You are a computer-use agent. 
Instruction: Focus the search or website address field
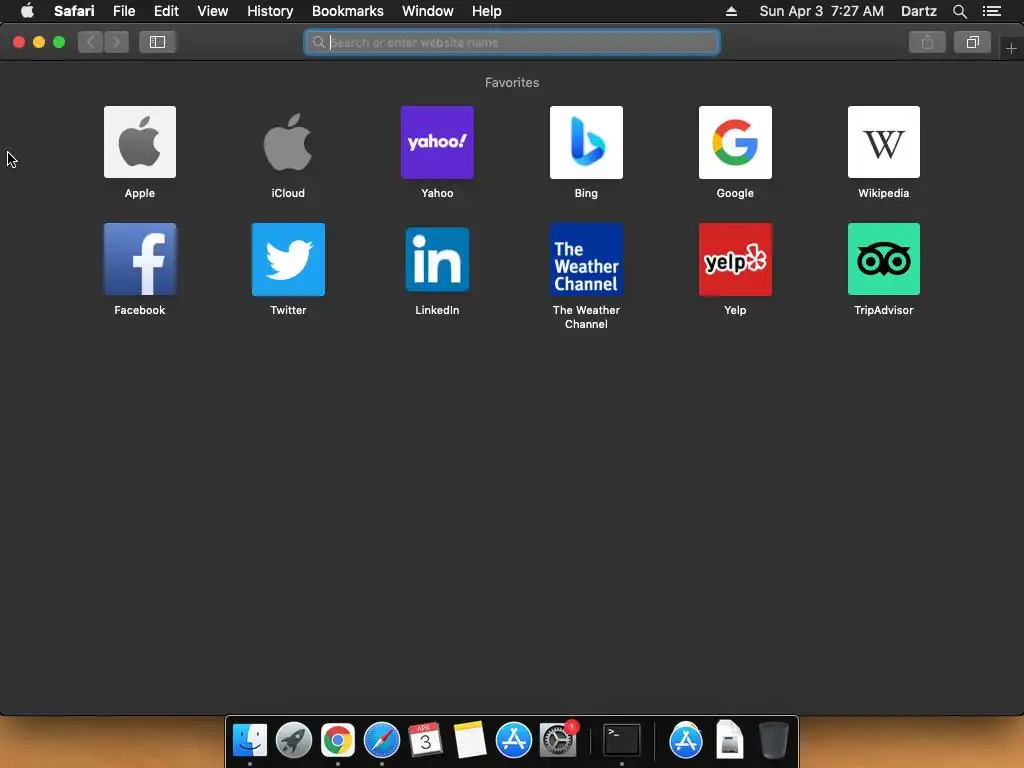coord(512,42)
